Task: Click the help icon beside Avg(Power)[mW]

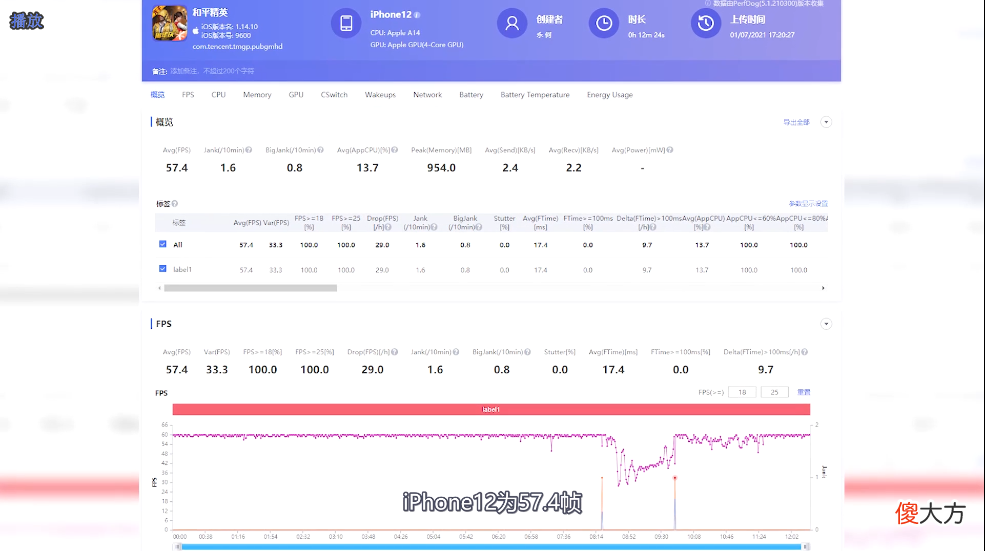Action: 670,150
